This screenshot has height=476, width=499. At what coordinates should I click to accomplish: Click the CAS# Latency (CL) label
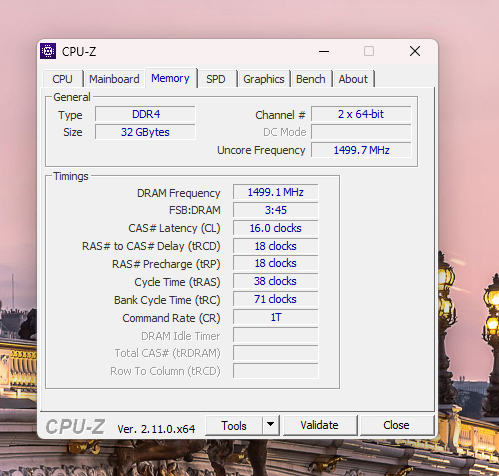pyautogui.click(x=174, y=228)
